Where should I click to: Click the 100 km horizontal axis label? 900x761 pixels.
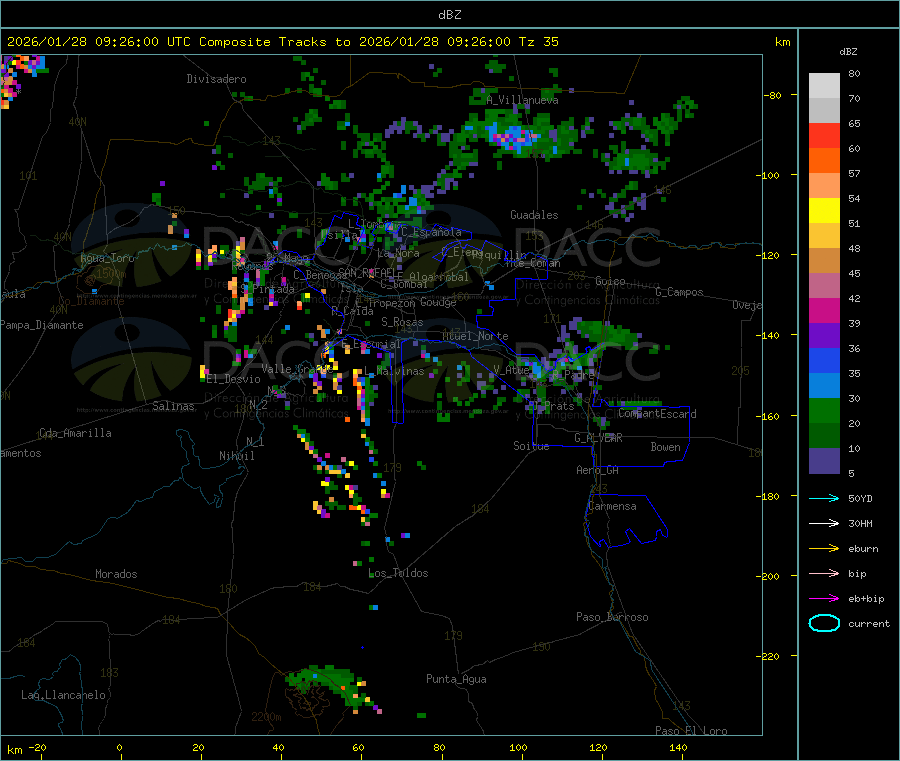coord(518,747)
